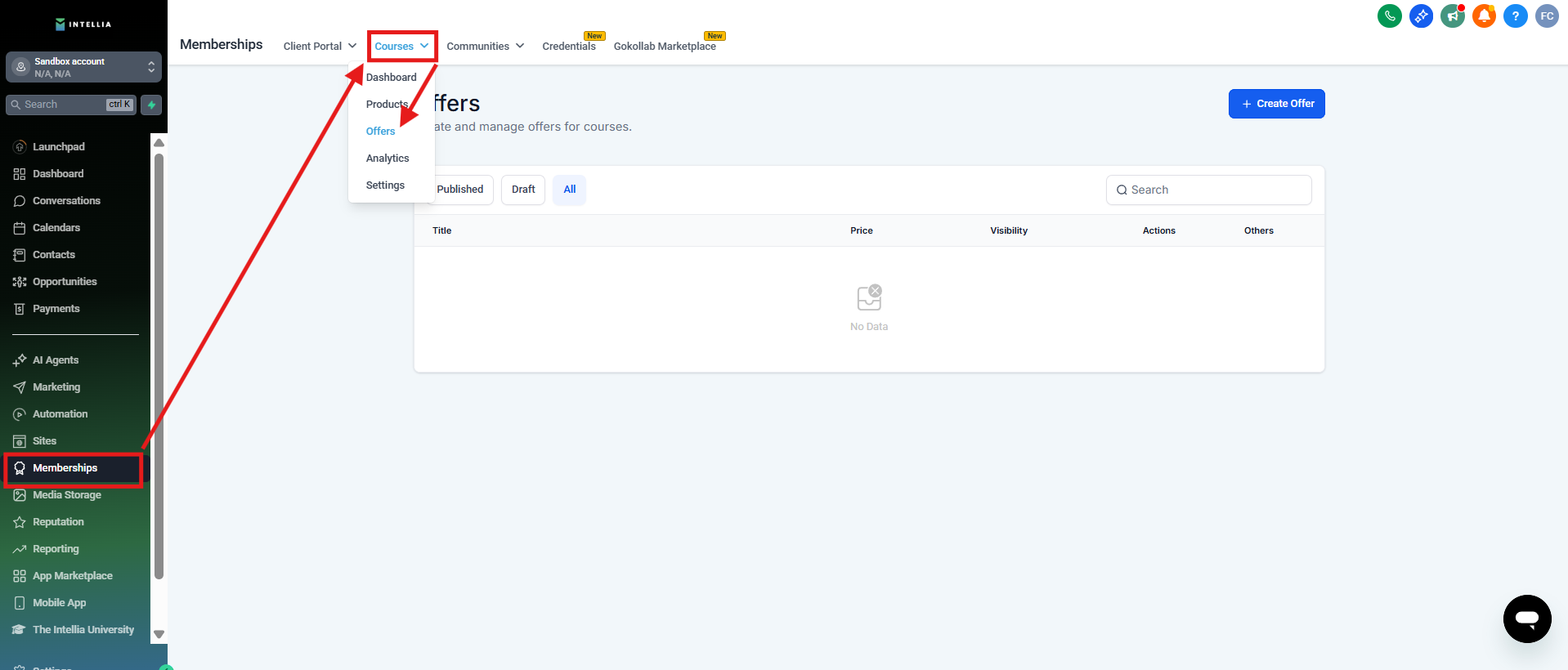Click the offers Search field
Viewport: 1568px width, 670px height.
pos(1209,190)
